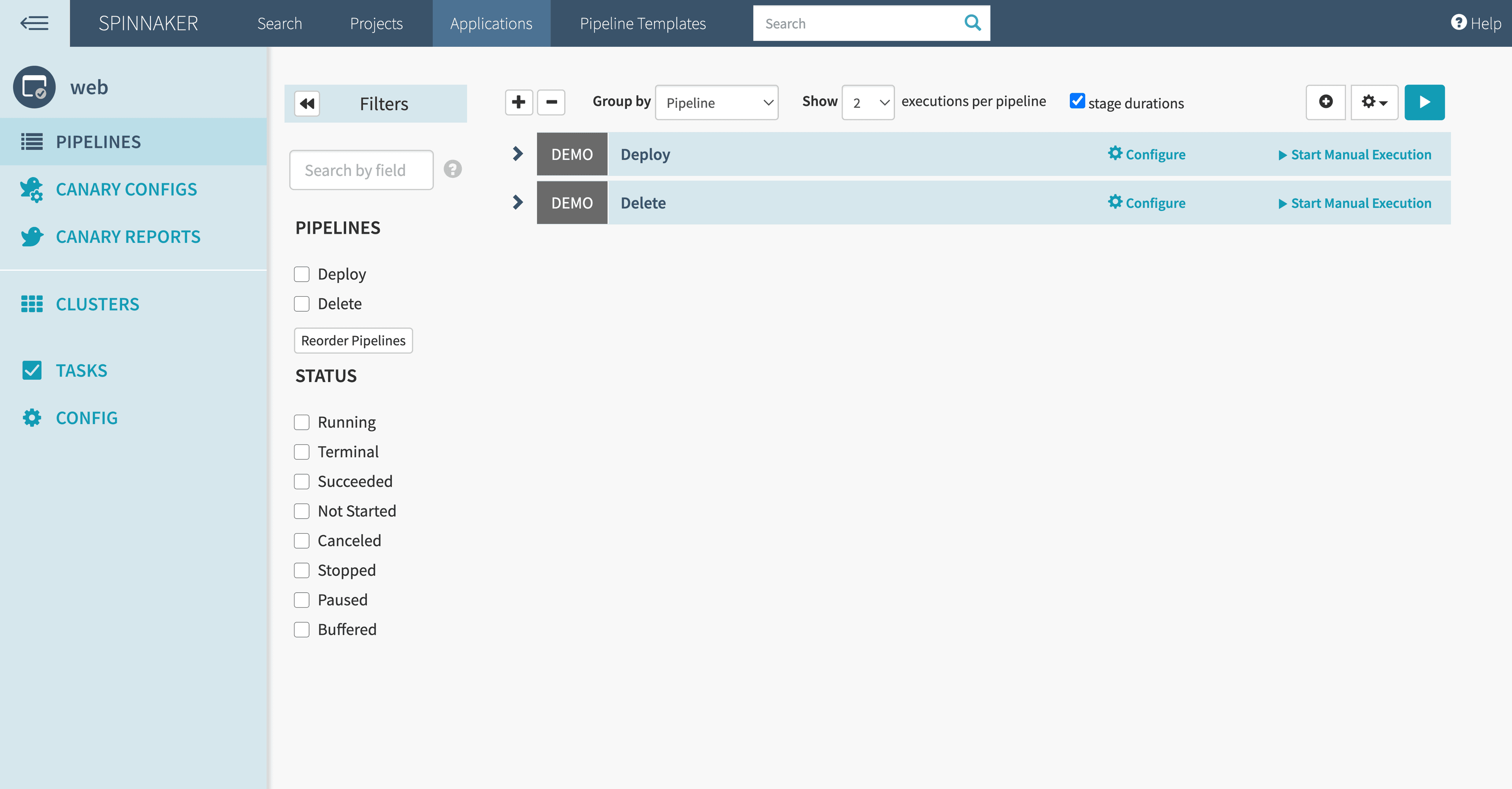Open the Pipeline Templates nav tab
Viewport: 1512px width, 789px height.
pyautogui.click(x=643, y=24)
